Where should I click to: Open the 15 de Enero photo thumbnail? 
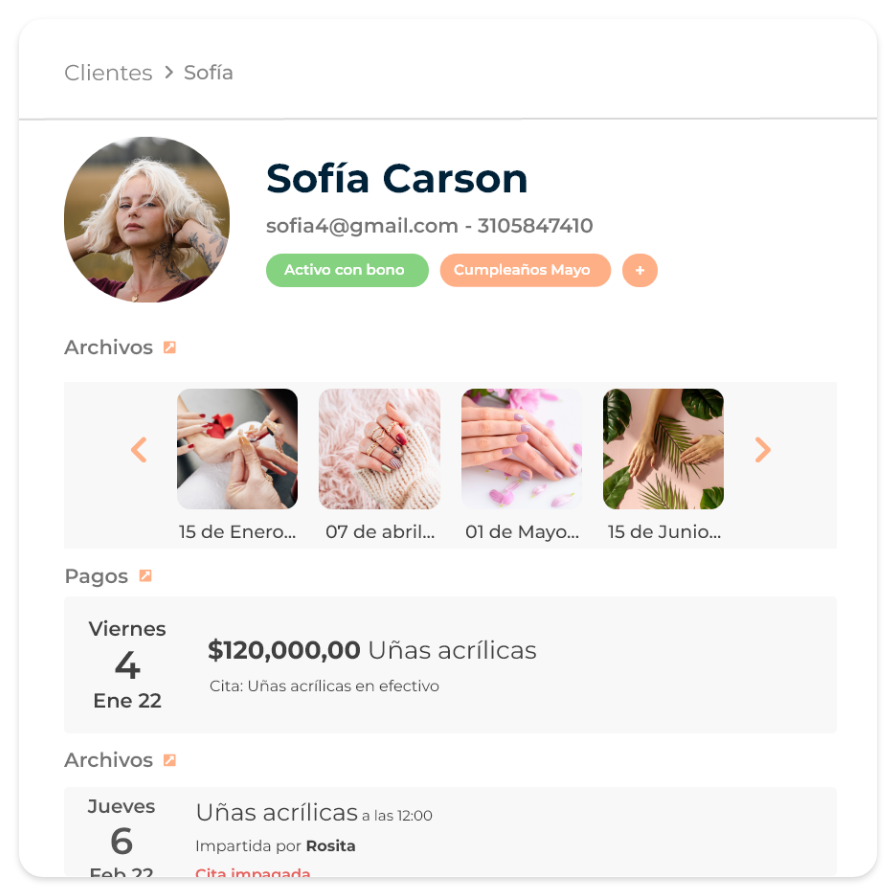click(x=237, y=449)
